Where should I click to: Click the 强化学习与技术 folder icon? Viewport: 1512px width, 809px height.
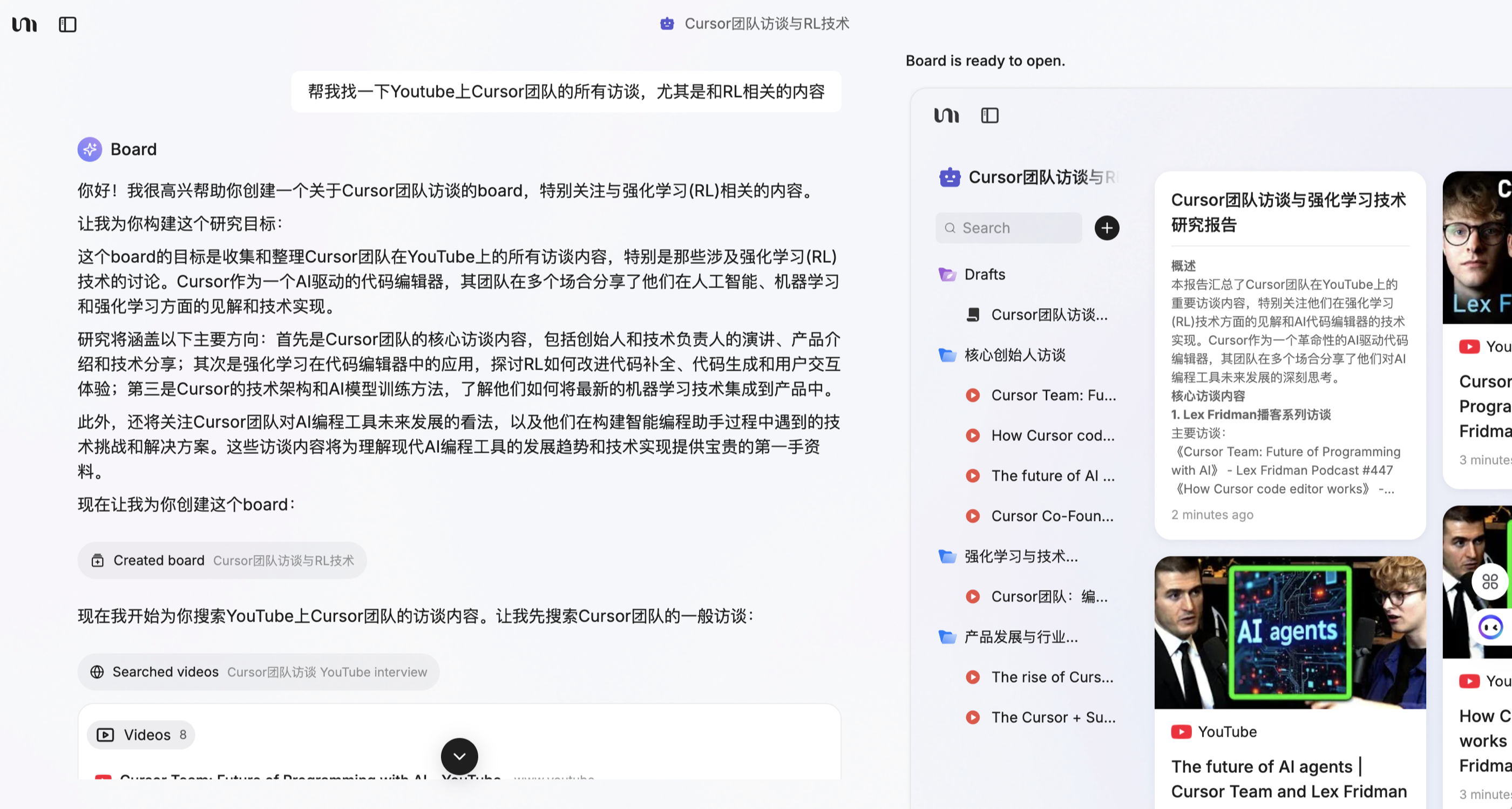pos(947,556)
